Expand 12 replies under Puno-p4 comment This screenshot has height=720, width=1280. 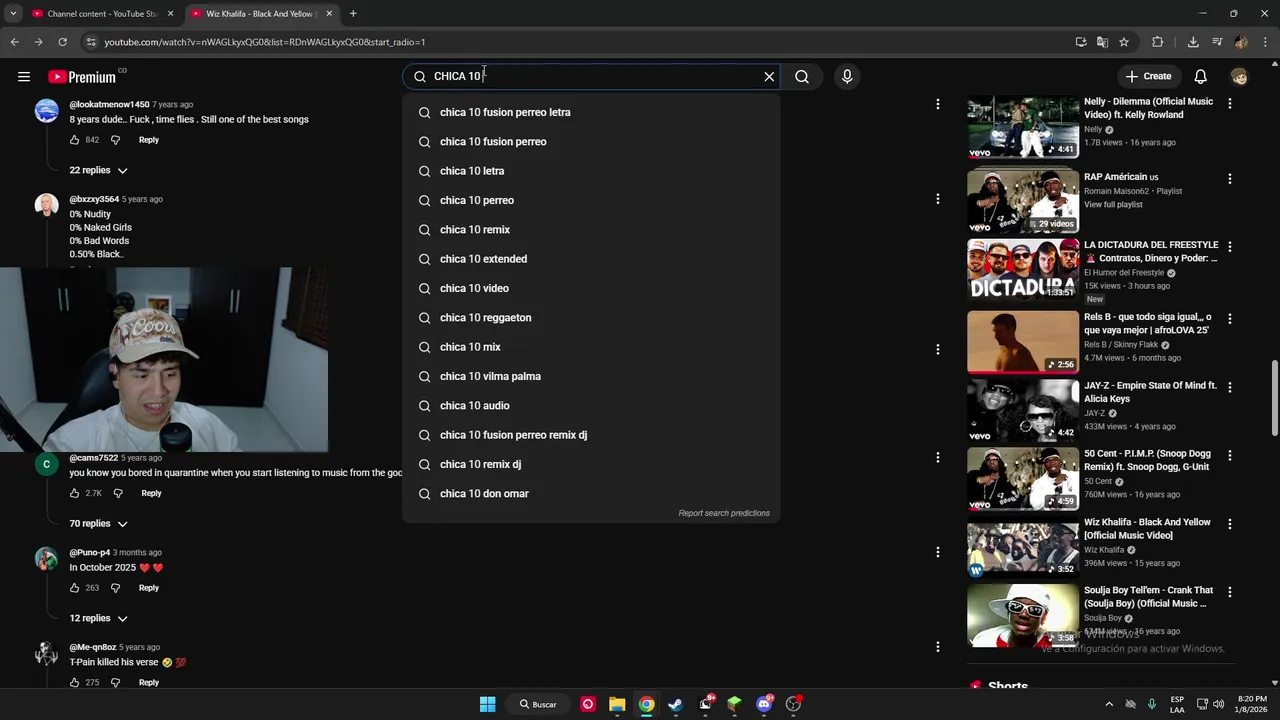(98, 618)
